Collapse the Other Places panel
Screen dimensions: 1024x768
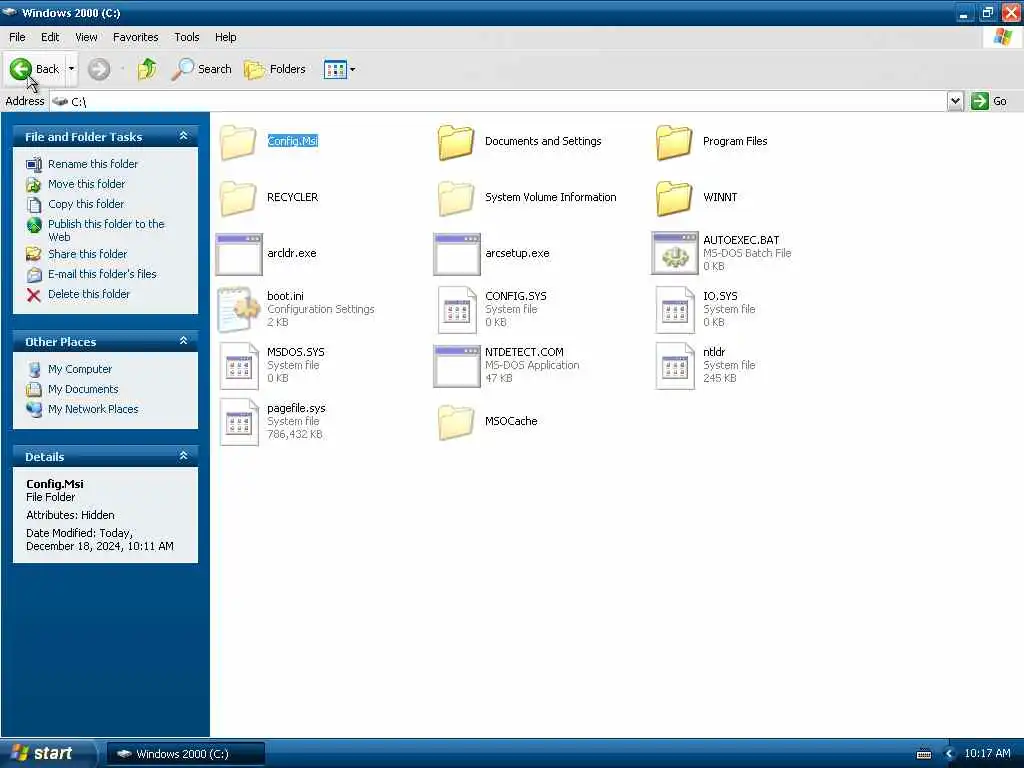(x=184, y=341)
